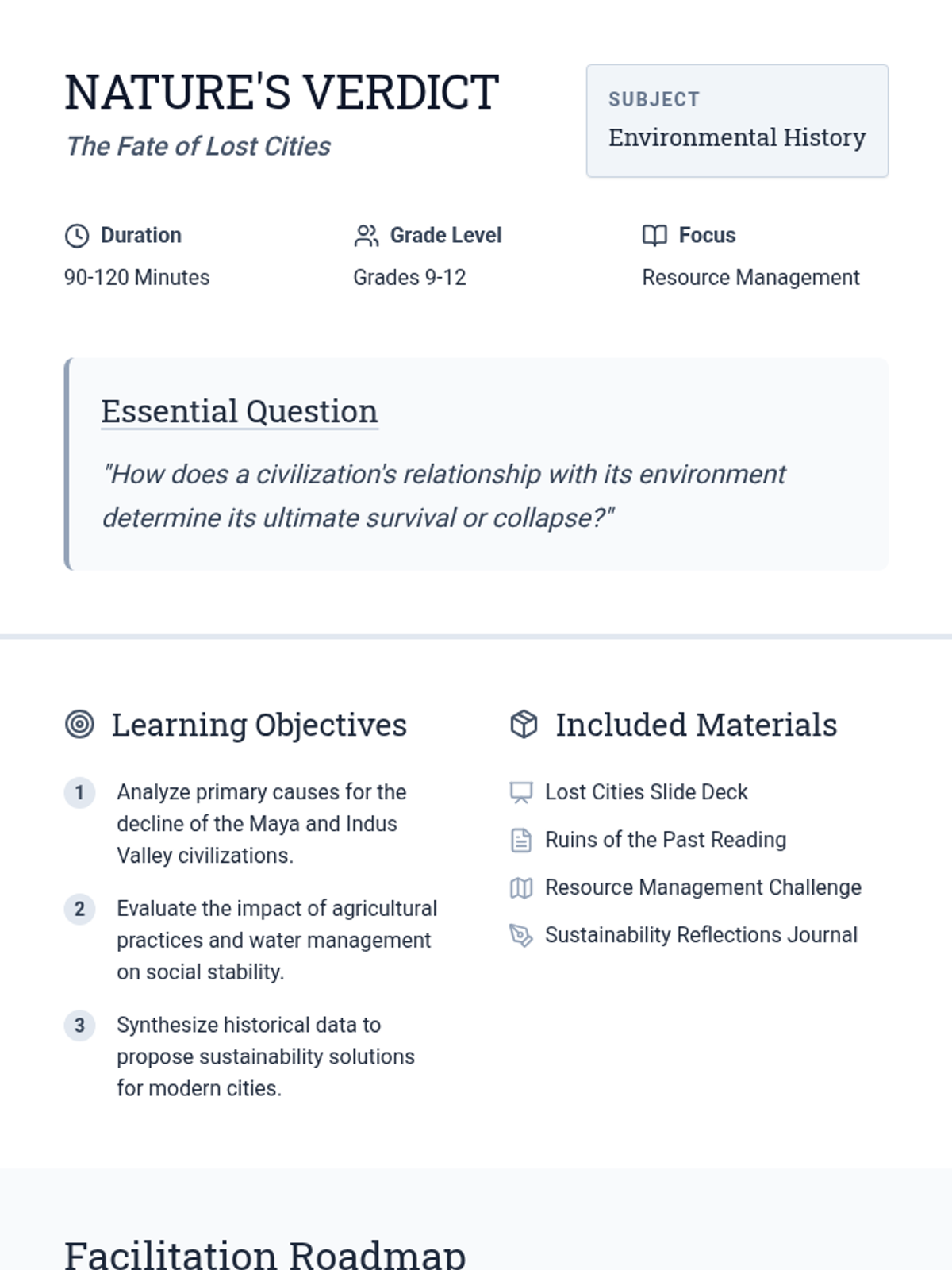This screenshot has width=952, height=1270.
Task: Click the clock icon beside Duration
Action: point(77,236)
